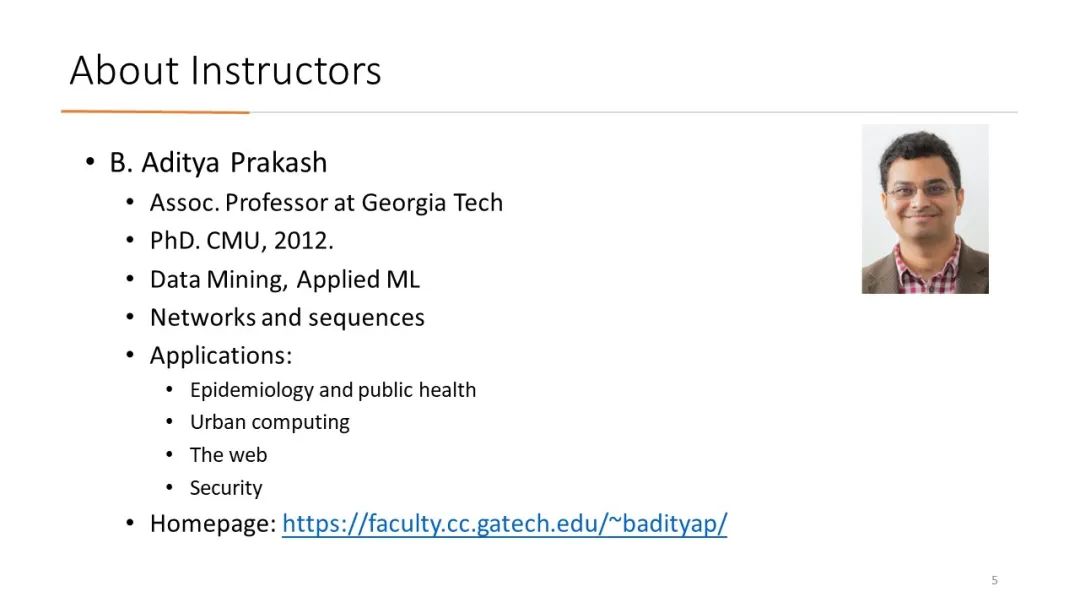
Task: Select the 'About Instructors' slide title
Action: point(225,70)
